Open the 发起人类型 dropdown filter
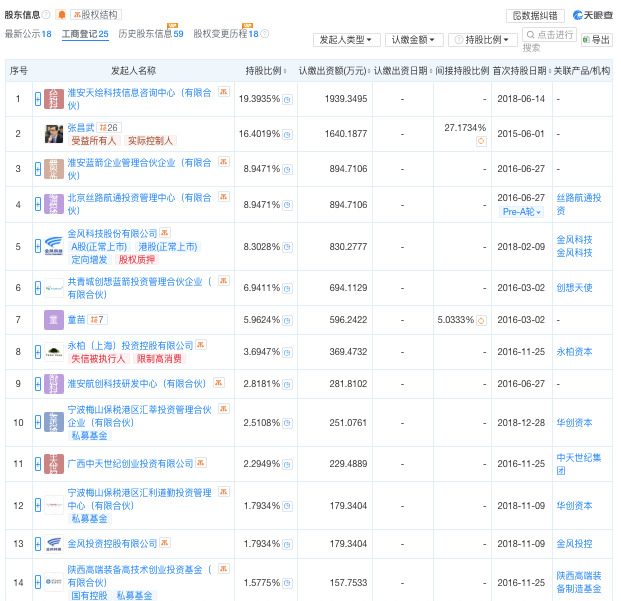The height and width of the screenshot is (601, 621). coord(347,39)
